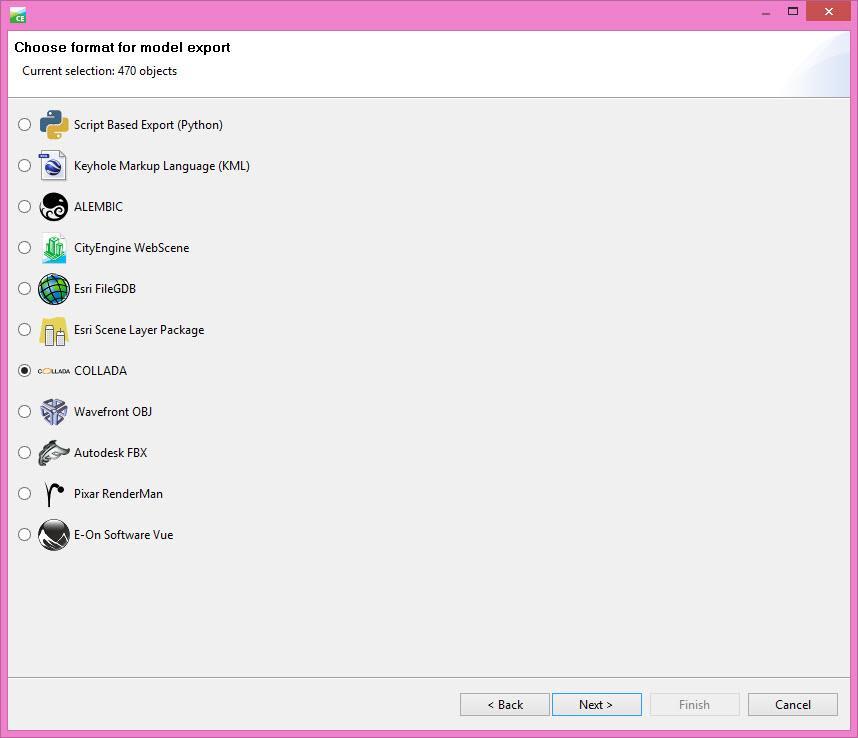Screen dimensions: 858x738
Task: Click the Python script export icon
Action: (x=54, y=124)
